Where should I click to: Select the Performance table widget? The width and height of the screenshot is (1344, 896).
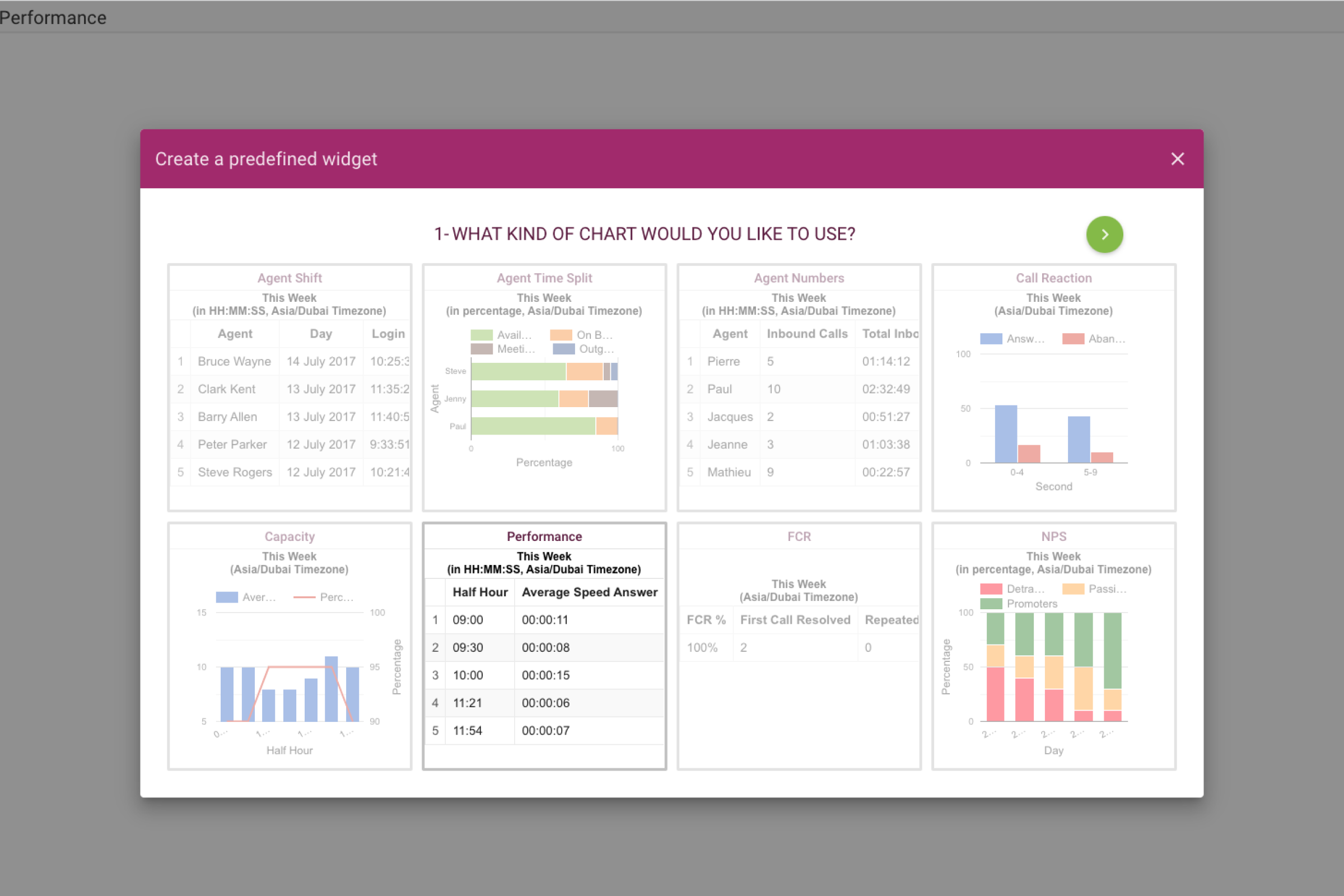[544, 646]
